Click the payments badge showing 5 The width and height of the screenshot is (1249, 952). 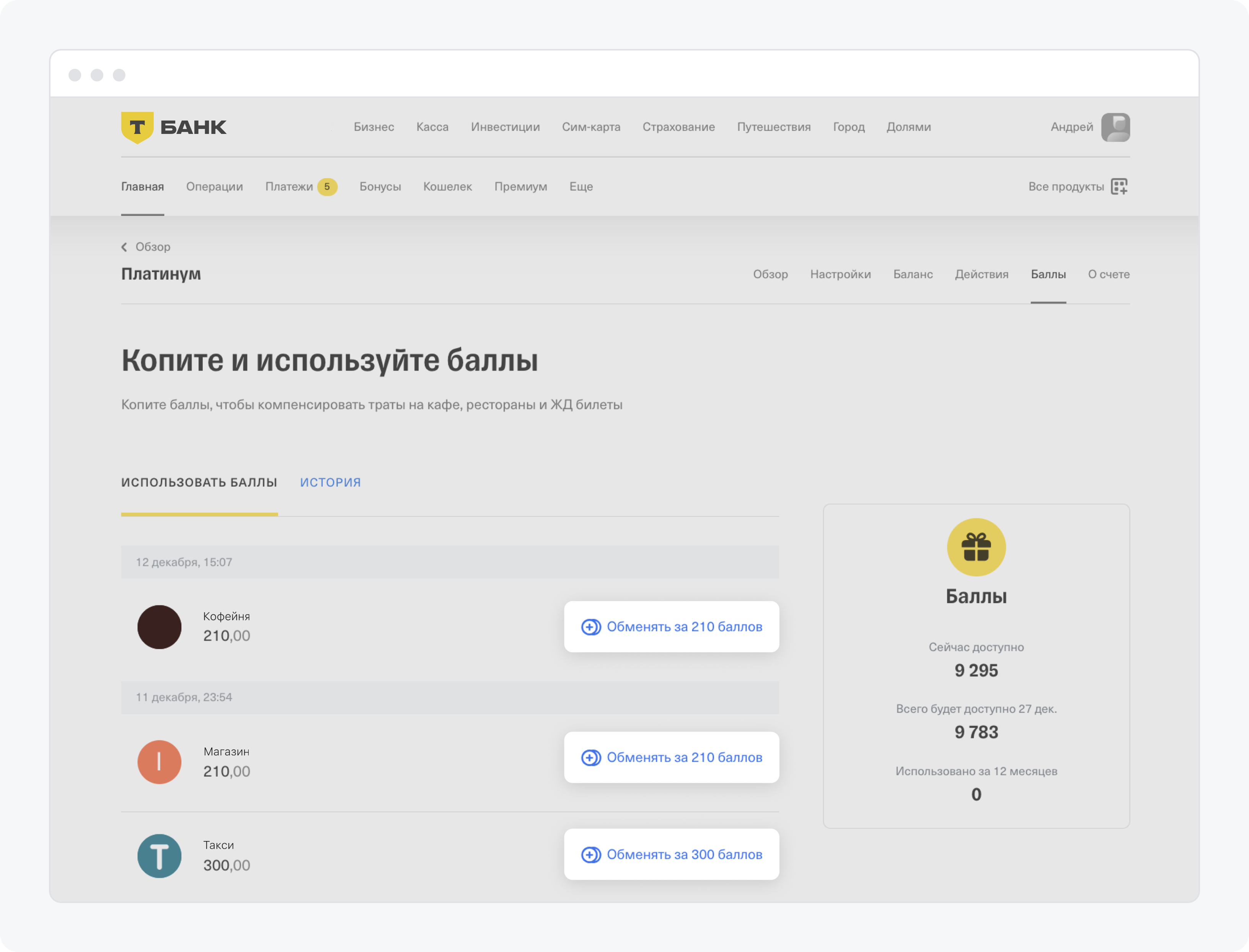327,186
